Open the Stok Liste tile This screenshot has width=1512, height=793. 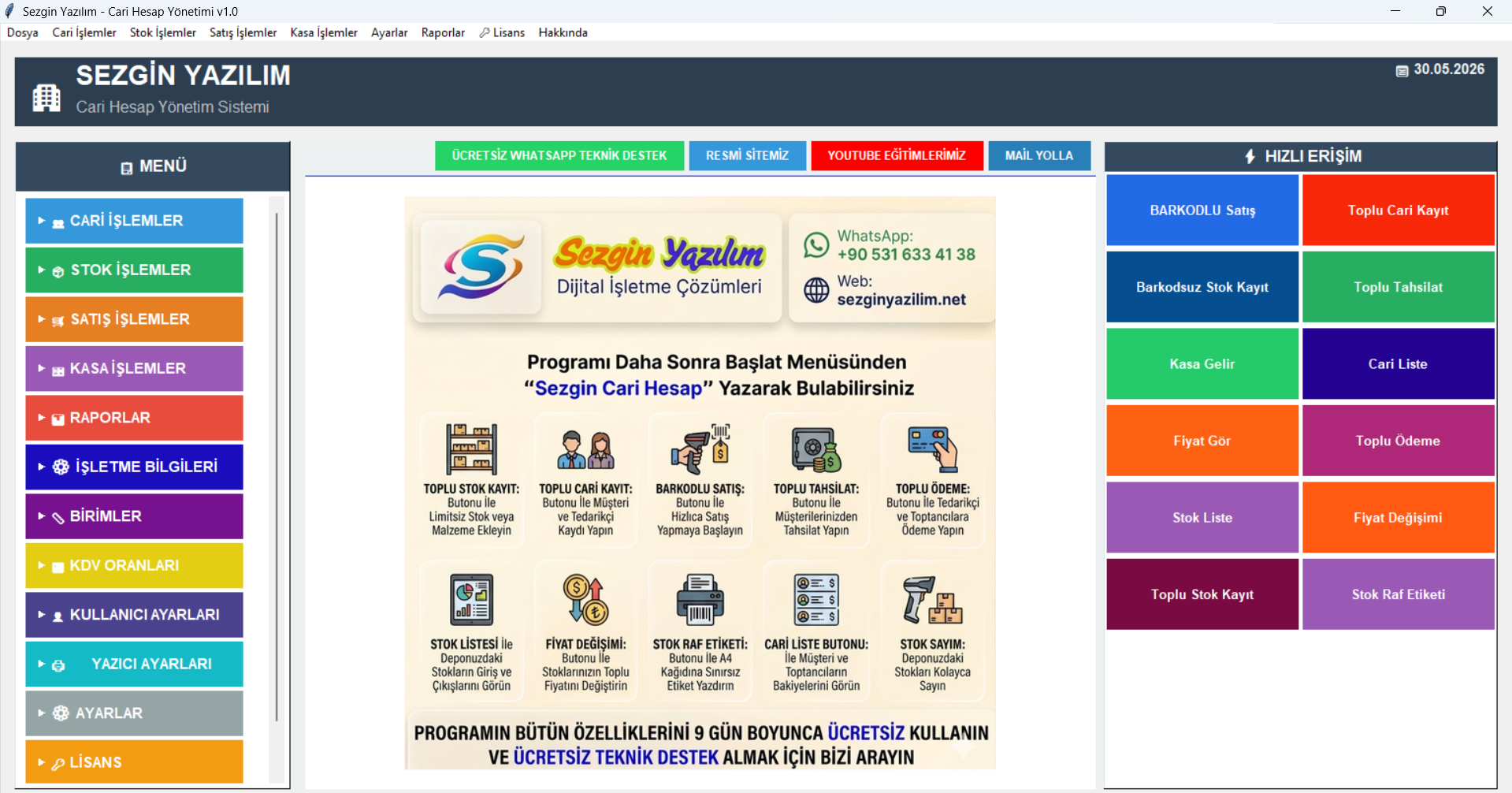click(1202, 518)
